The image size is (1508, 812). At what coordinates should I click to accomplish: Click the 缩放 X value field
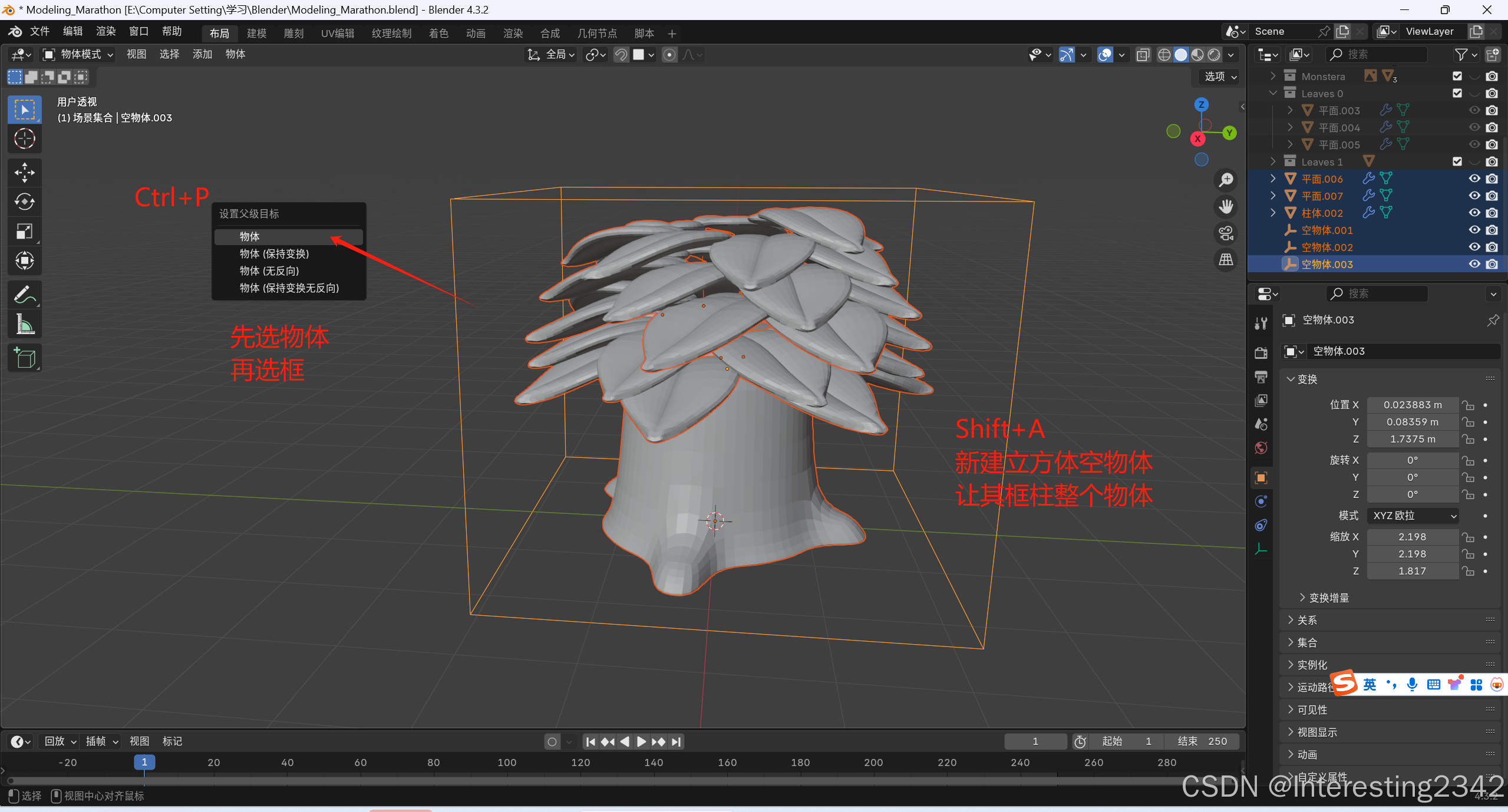point(1412,537)
